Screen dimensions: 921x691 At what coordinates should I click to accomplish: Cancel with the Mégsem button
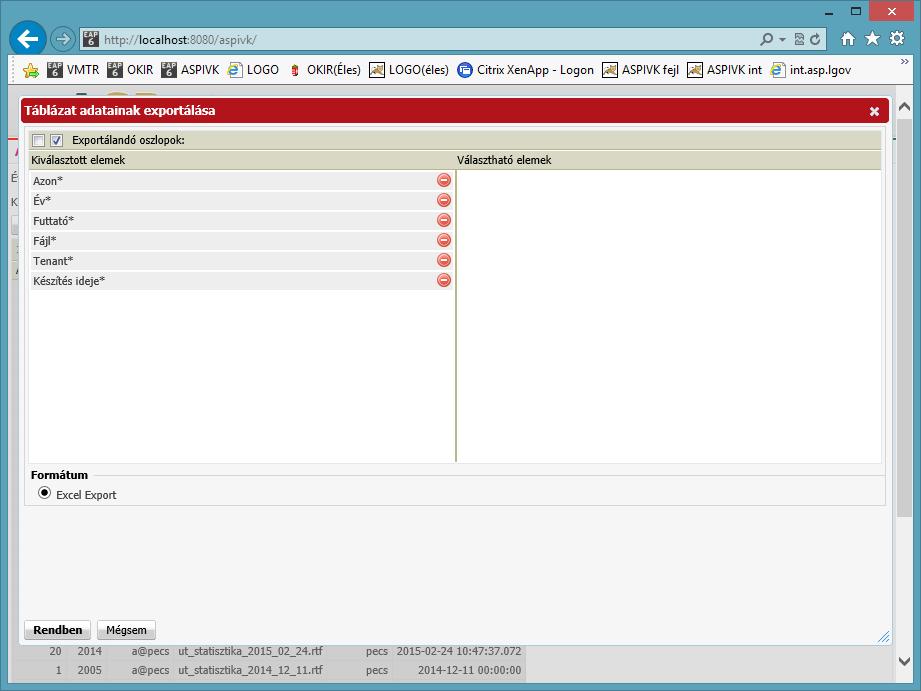(x=126, y=630)
